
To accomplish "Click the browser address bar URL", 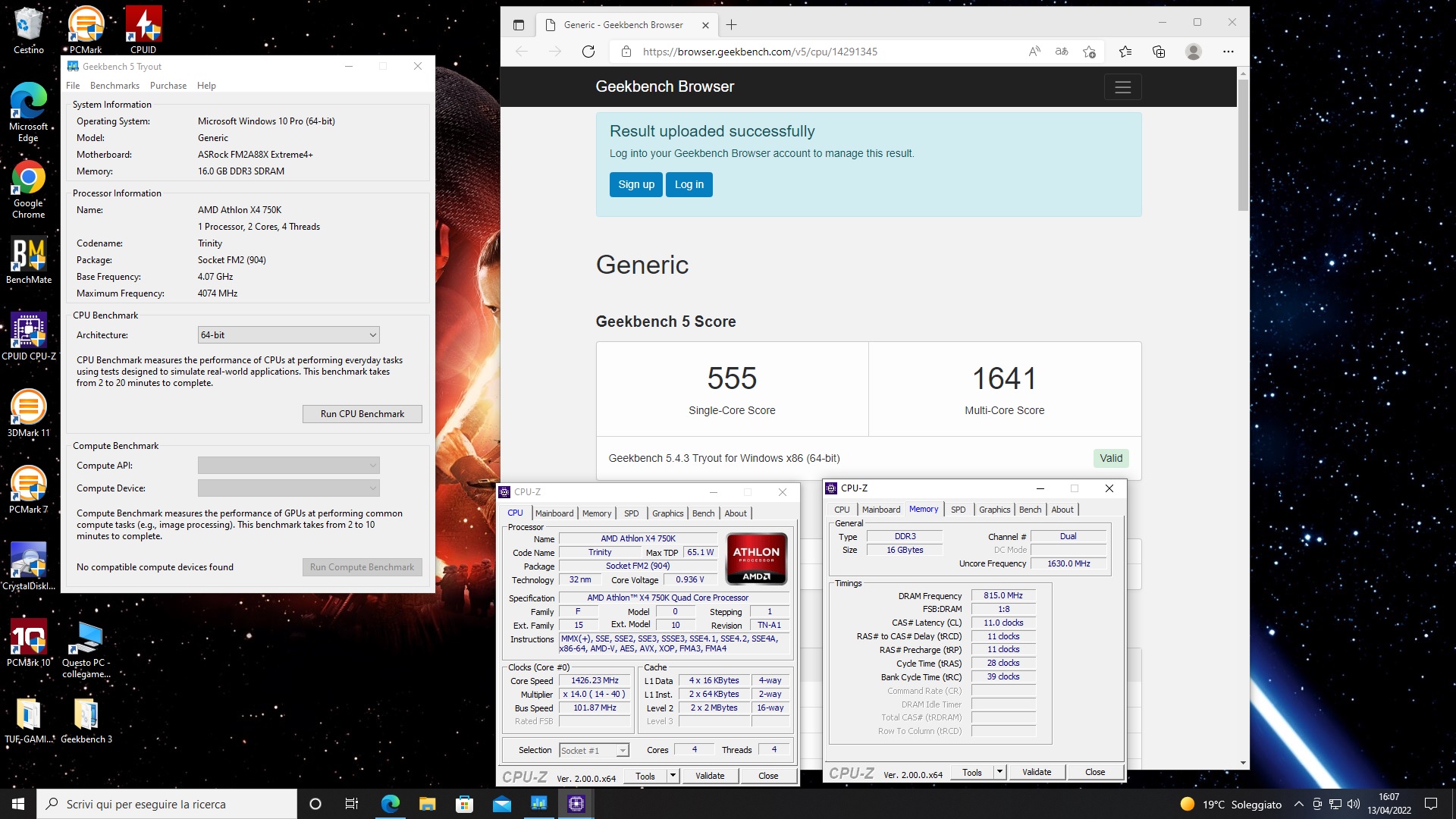I will (760, 52).
